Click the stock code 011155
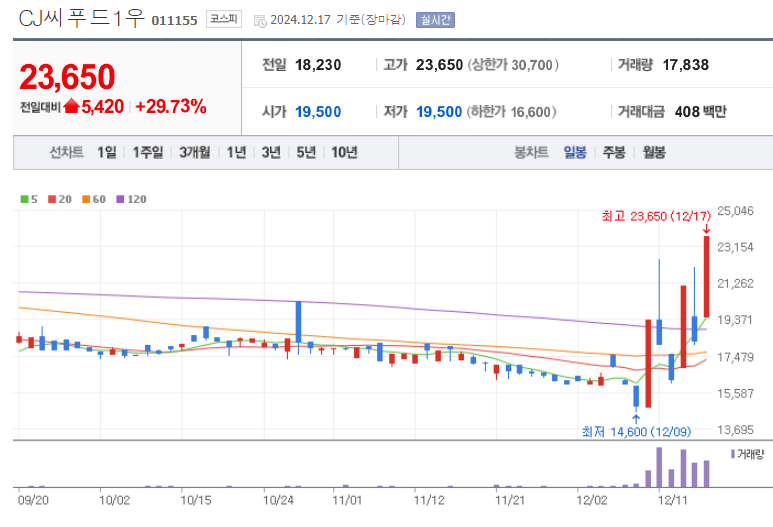 175,21
